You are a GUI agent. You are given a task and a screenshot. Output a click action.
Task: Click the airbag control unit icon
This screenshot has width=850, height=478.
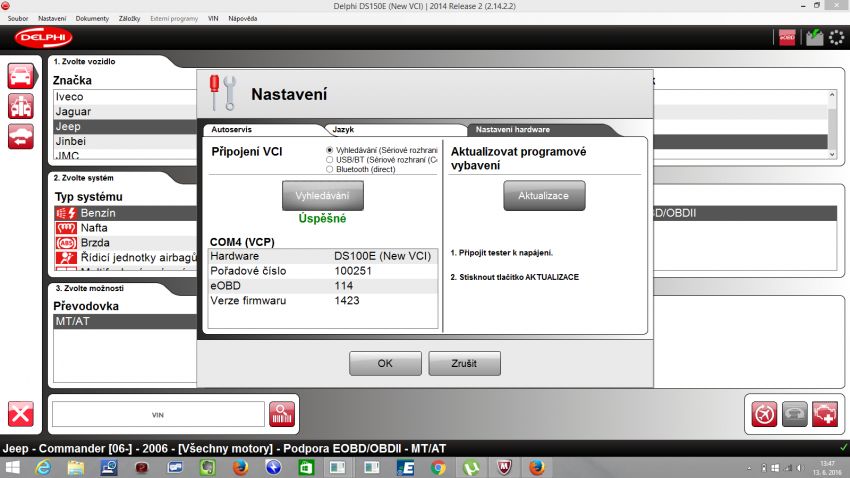(66, 258)
